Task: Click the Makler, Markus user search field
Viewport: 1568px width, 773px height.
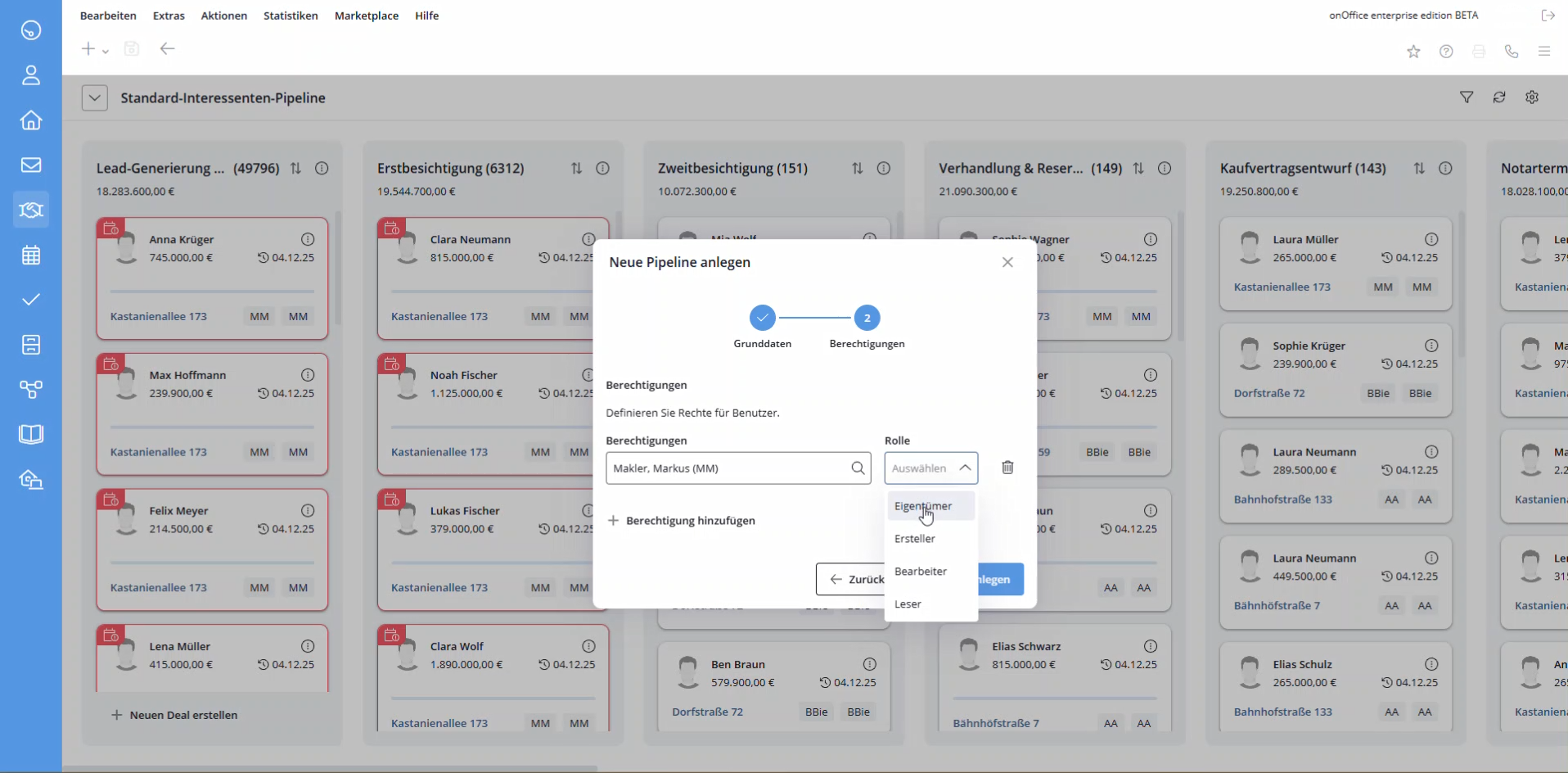Action: coord(728,468)
